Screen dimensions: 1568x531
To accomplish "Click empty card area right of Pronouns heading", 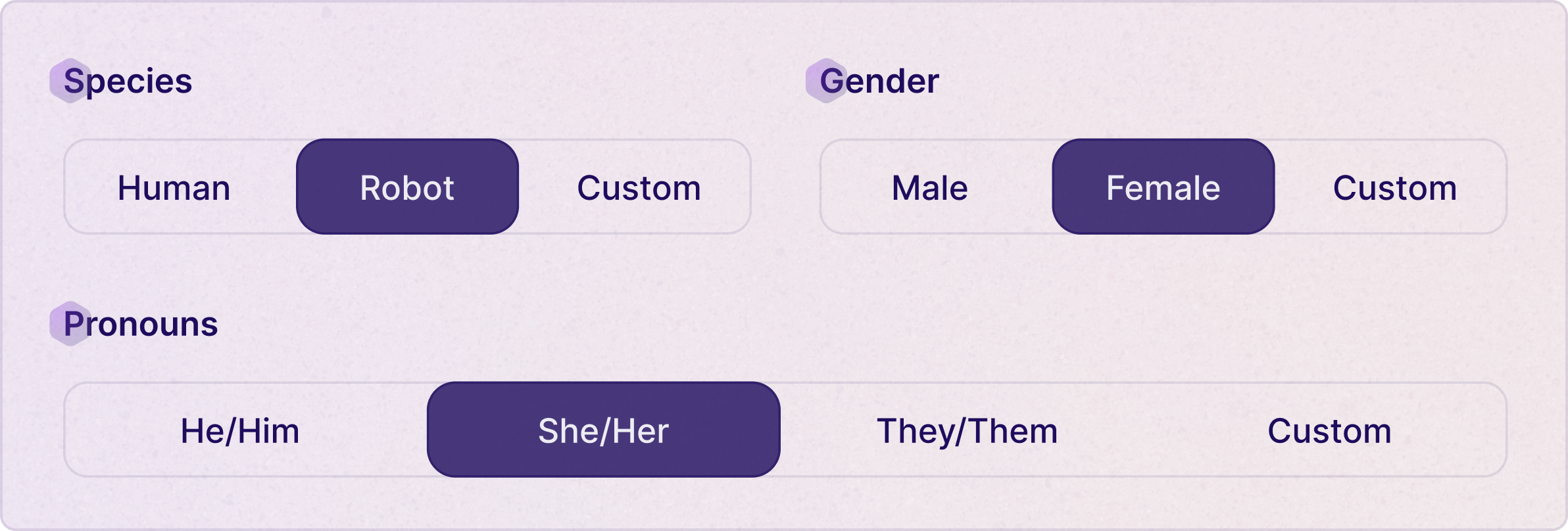I will coord(855,324).
